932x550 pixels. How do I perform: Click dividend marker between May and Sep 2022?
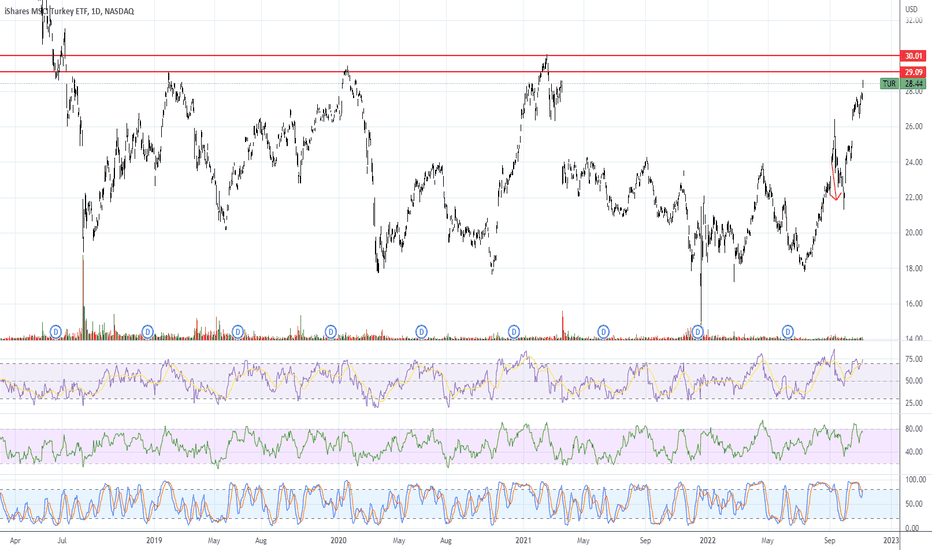pyautogui.click(x=788, y=331)
